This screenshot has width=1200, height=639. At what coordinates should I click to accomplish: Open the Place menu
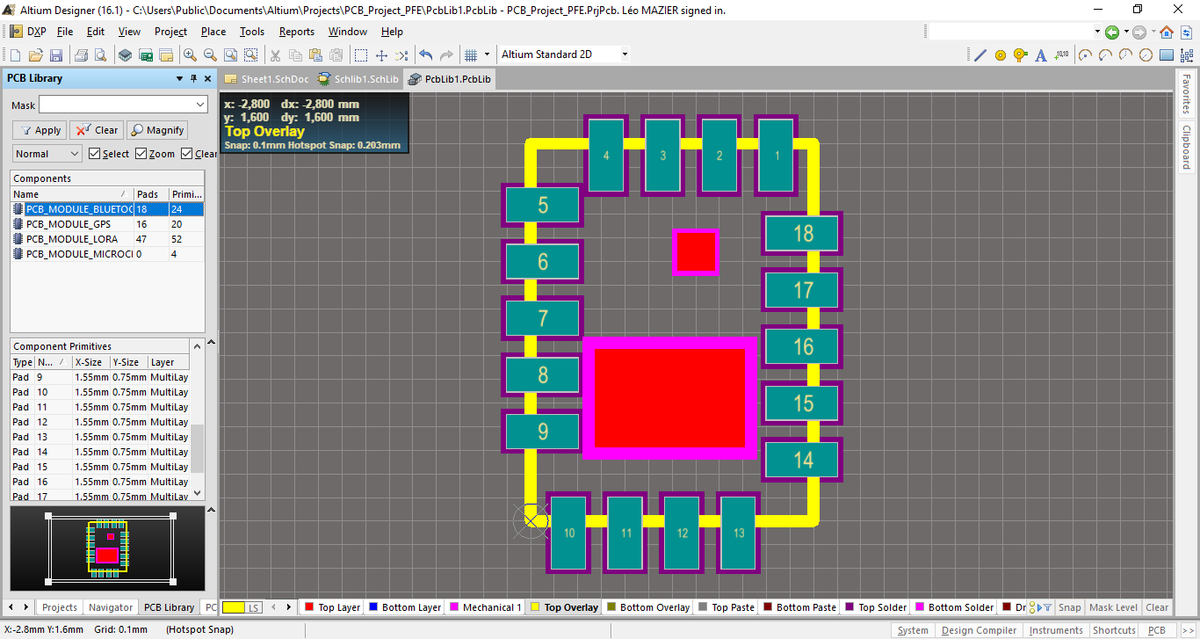213,31
